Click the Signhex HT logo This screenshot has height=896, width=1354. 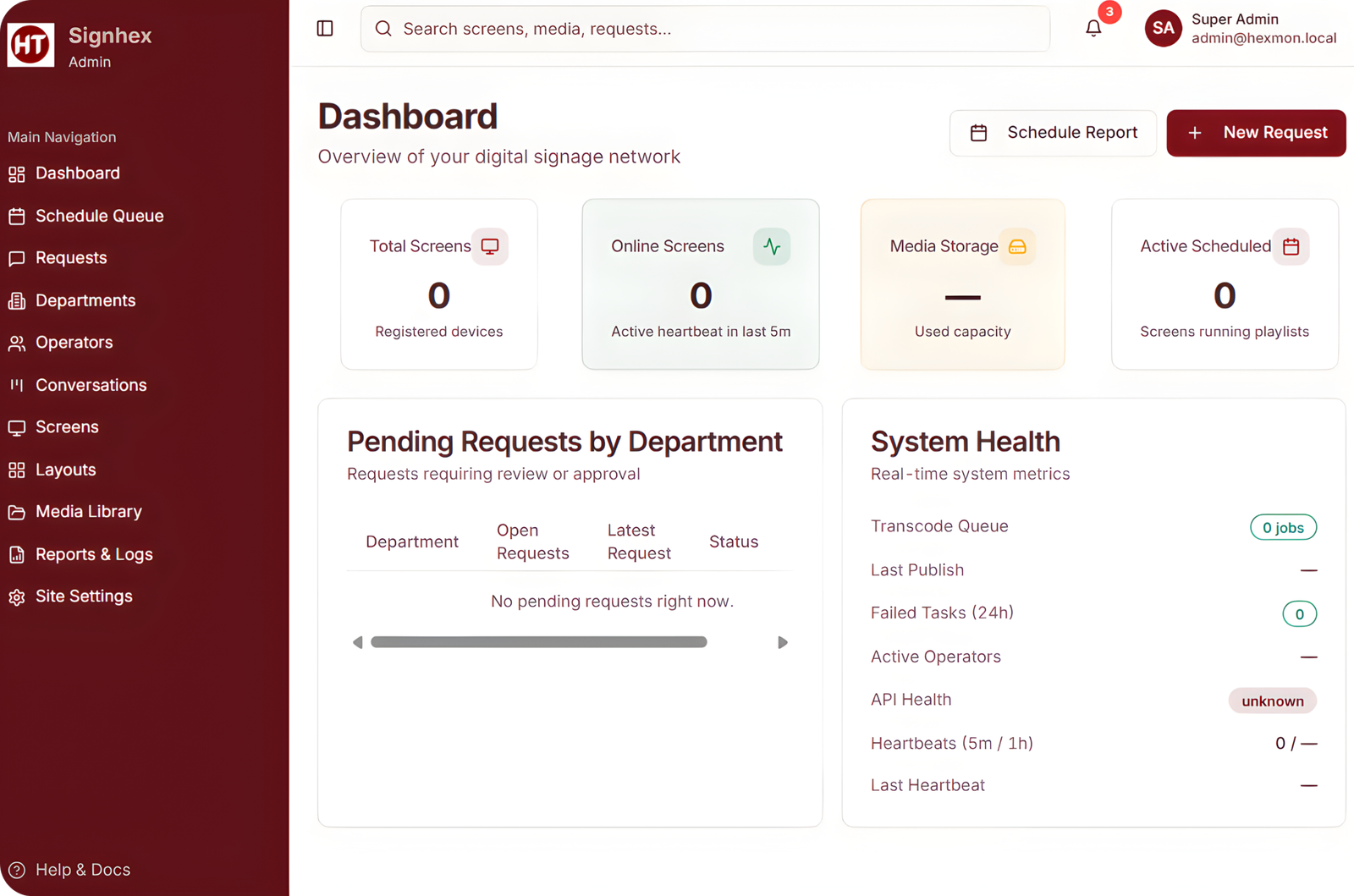pos(30,45)
